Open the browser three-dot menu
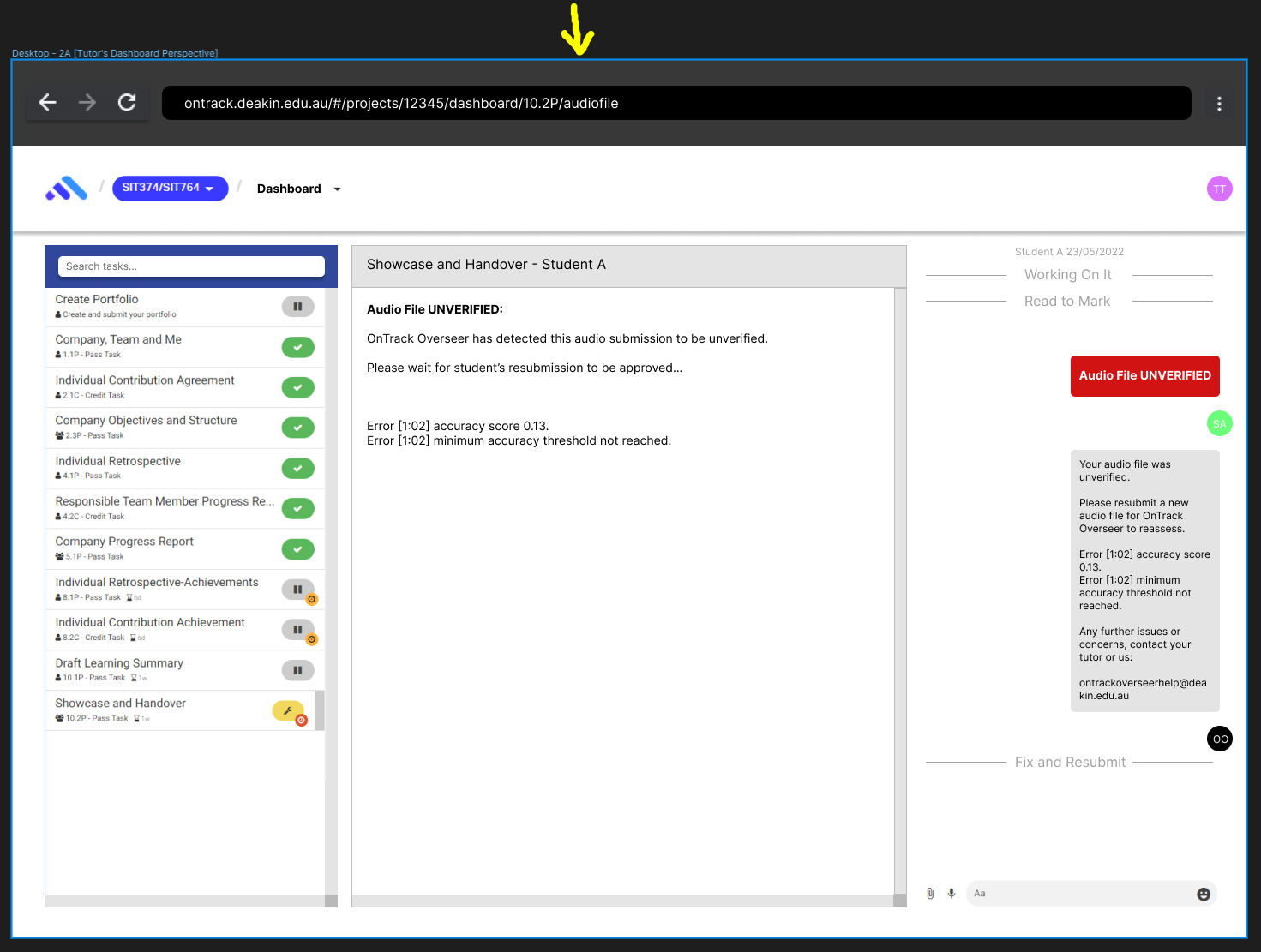 (x=1219, y=104)
